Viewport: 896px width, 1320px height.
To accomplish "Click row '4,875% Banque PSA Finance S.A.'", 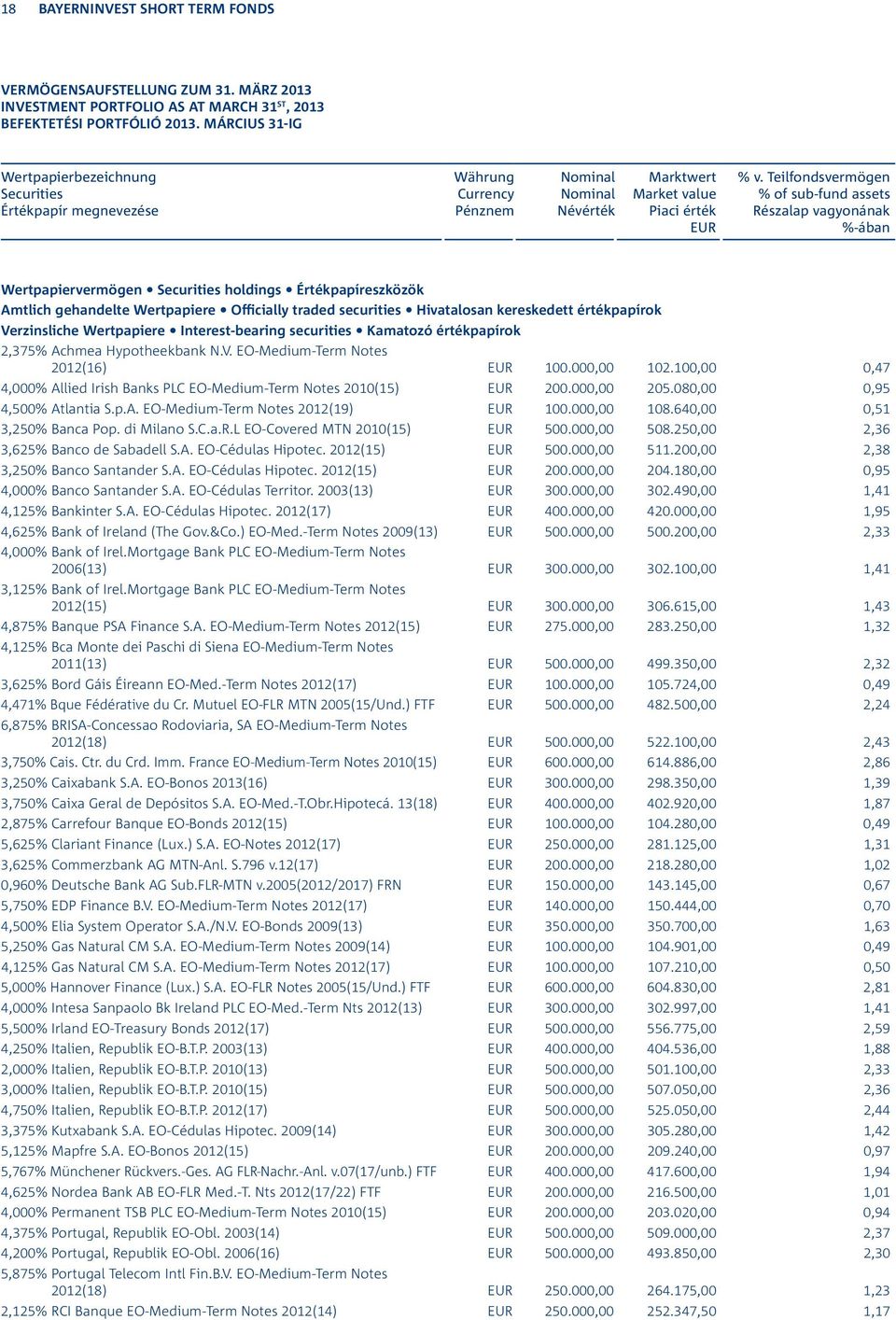I will point(445,626).
